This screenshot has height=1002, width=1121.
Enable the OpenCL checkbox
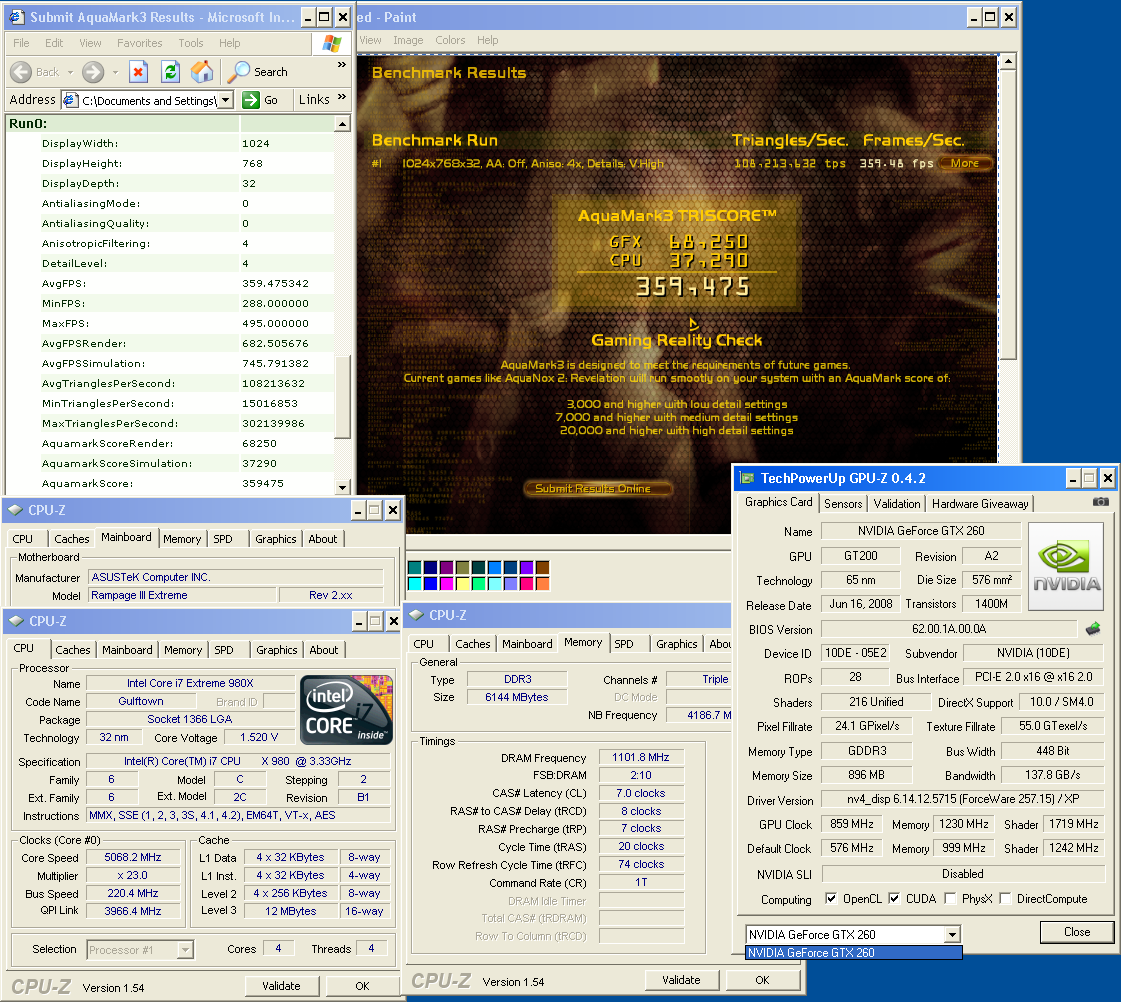[x=831, y=898]
